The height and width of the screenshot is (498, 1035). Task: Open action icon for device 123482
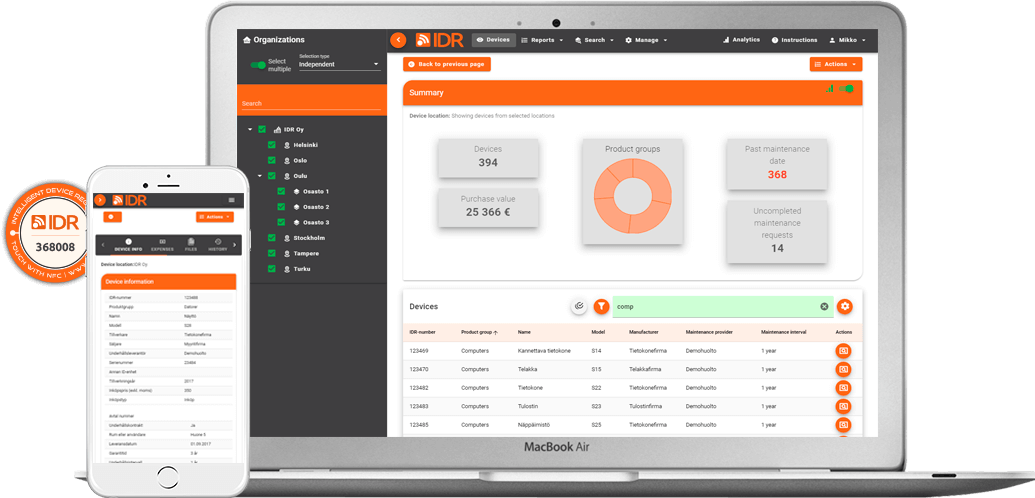843,388
